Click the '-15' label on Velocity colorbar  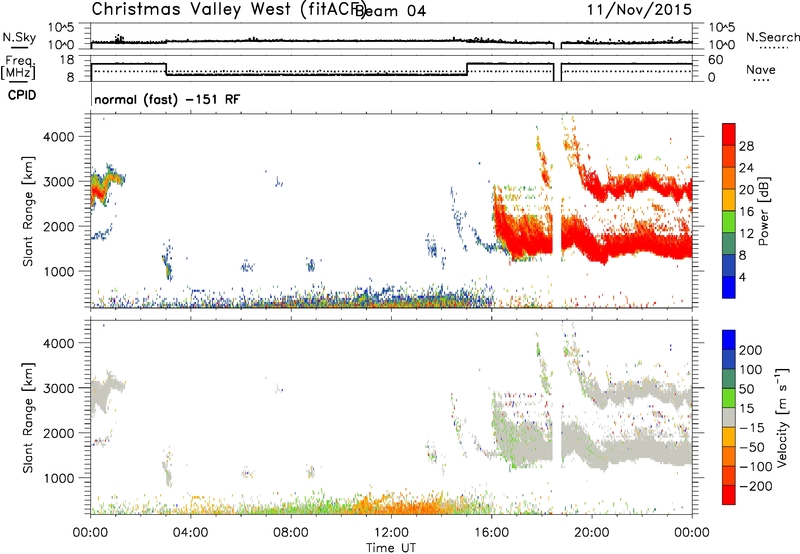coord(752,428)
